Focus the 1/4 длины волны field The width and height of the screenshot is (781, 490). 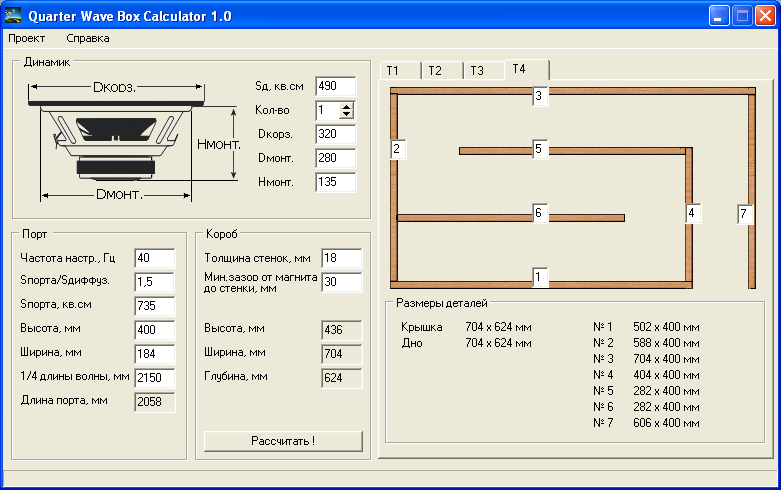tap(154, 377)
